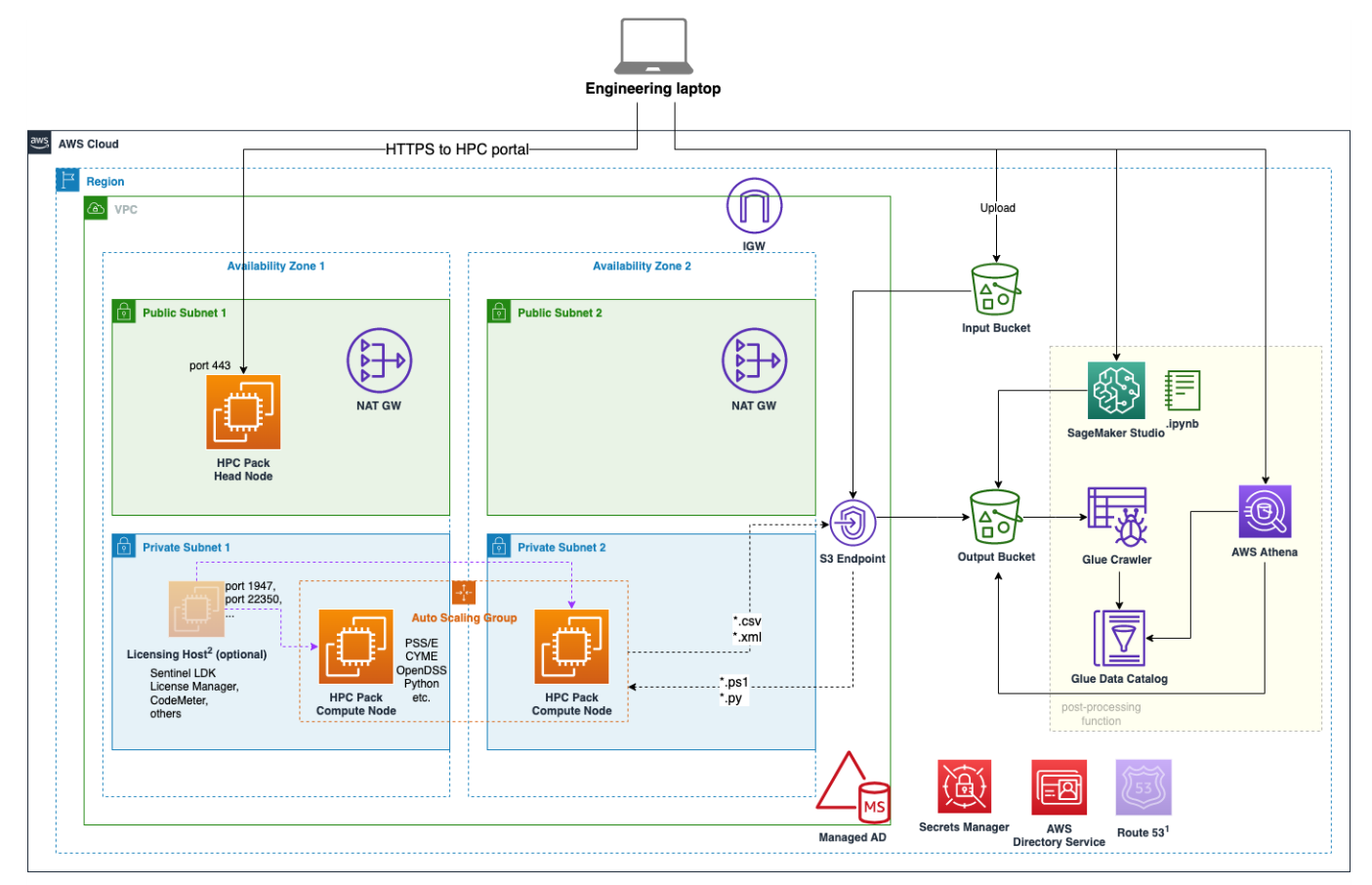Select the Secrets Manager icon
This screenshot has height=885, width=1372.
tap(965, 786)
